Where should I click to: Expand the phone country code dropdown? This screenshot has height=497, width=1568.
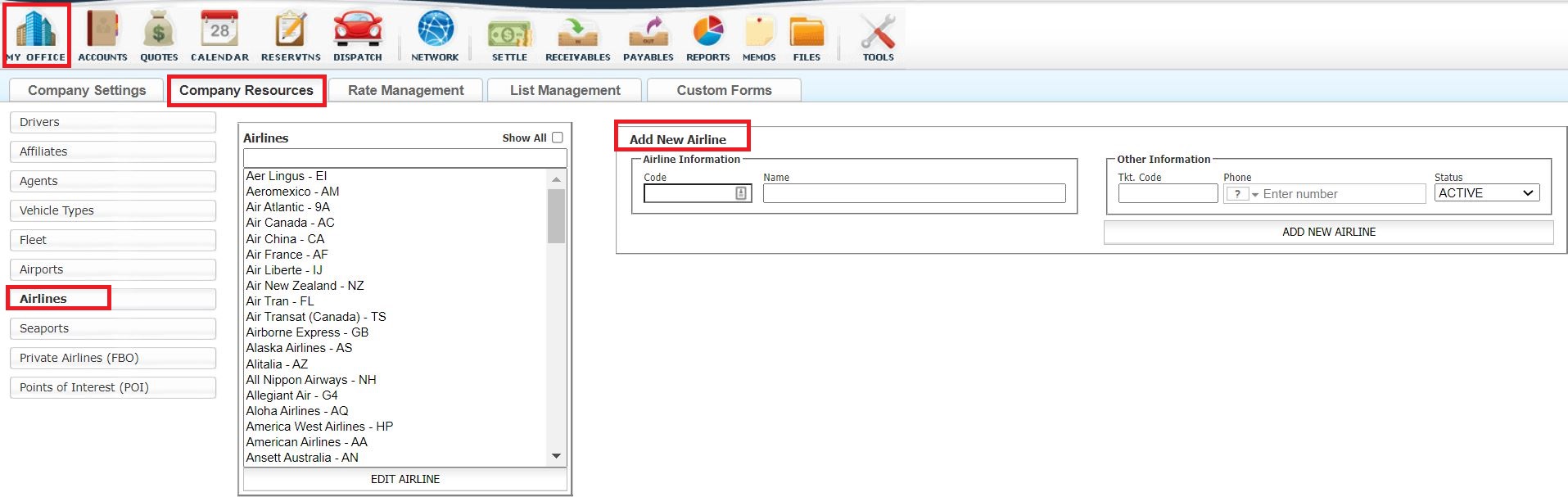point(1242,194)
